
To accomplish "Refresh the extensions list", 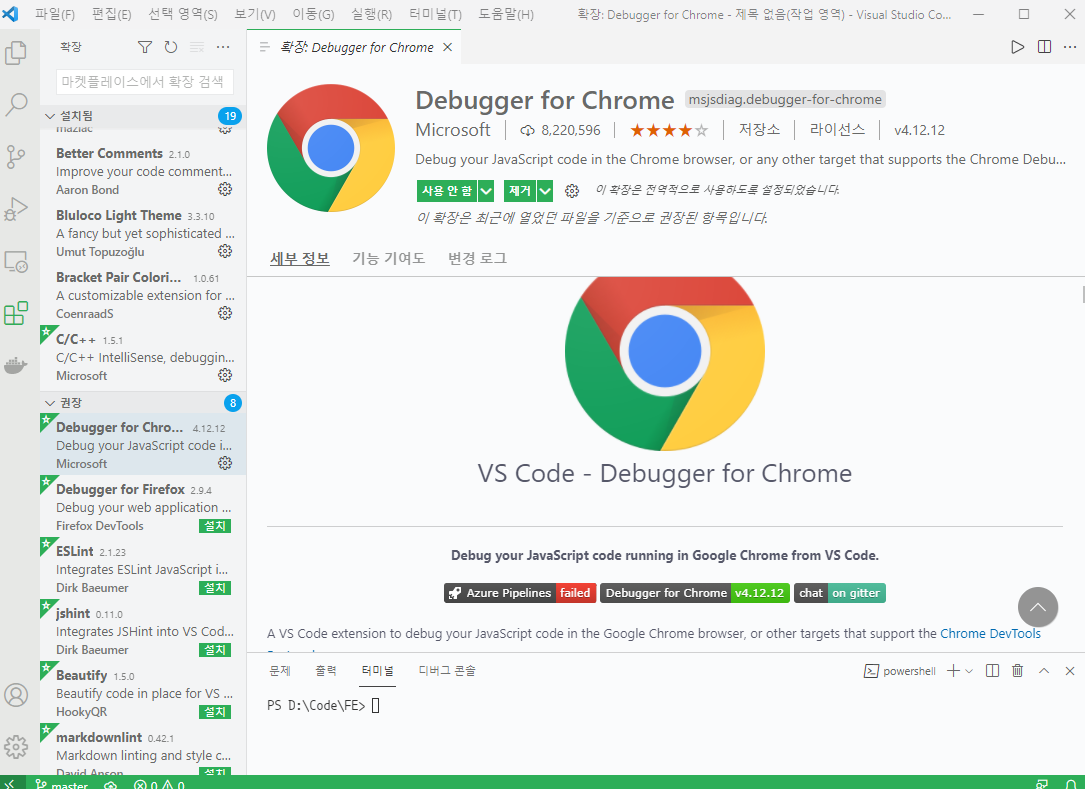I will coord(171,47).
